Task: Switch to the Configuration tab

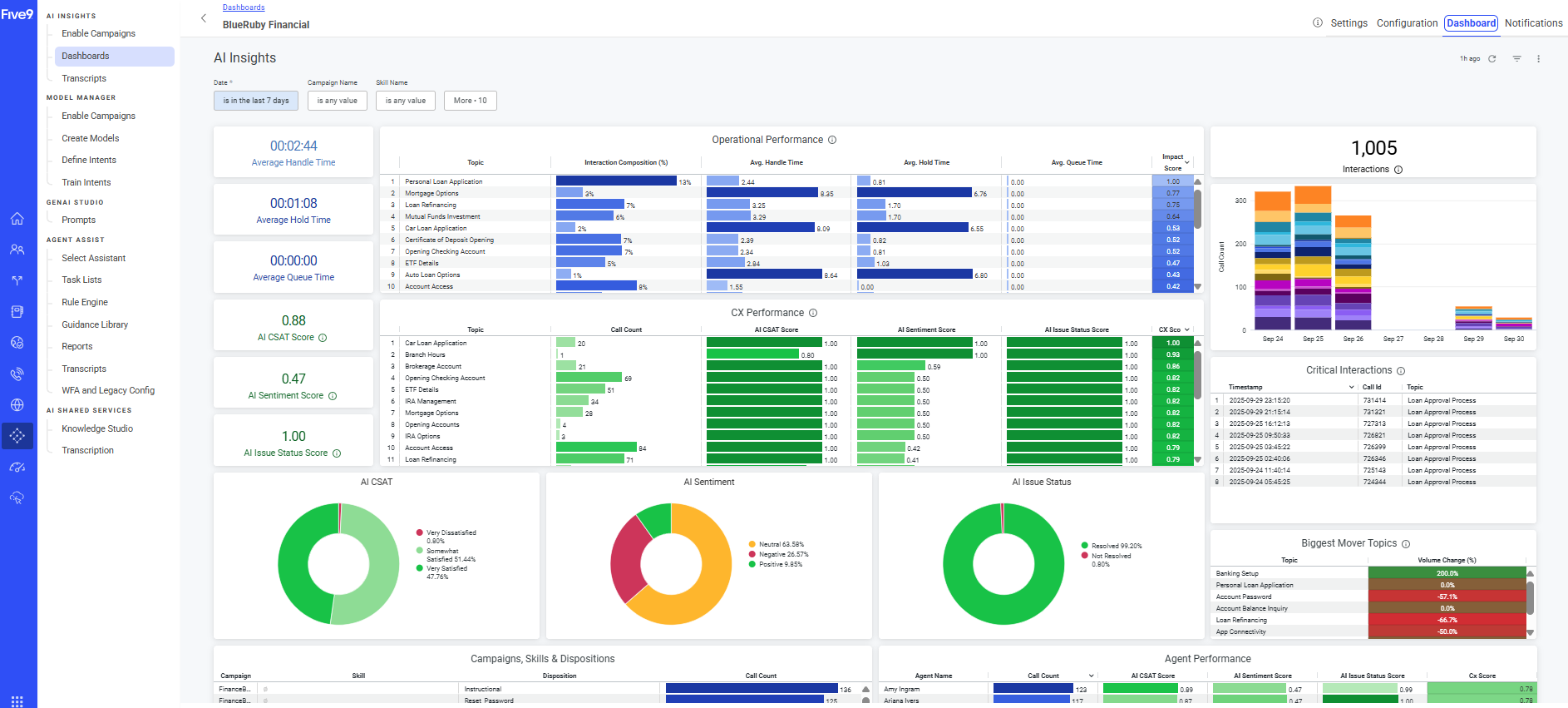Action: point(1407,23)
